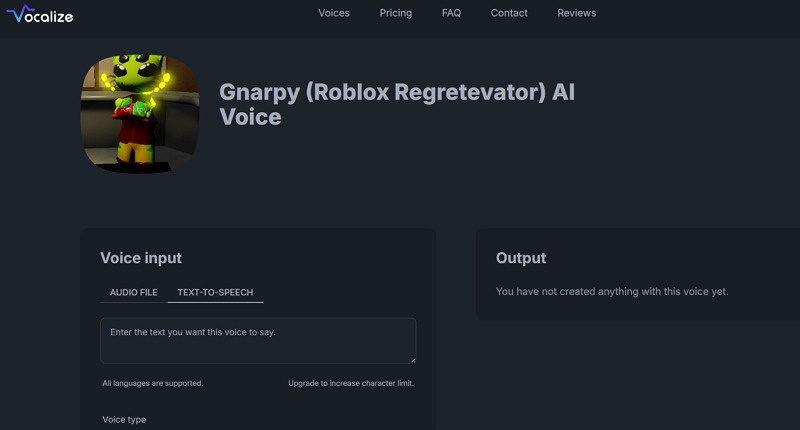The width and height of the screenshot is (800, 430).
Task: Click the 'Output' heading
Action: click(521, 258)
